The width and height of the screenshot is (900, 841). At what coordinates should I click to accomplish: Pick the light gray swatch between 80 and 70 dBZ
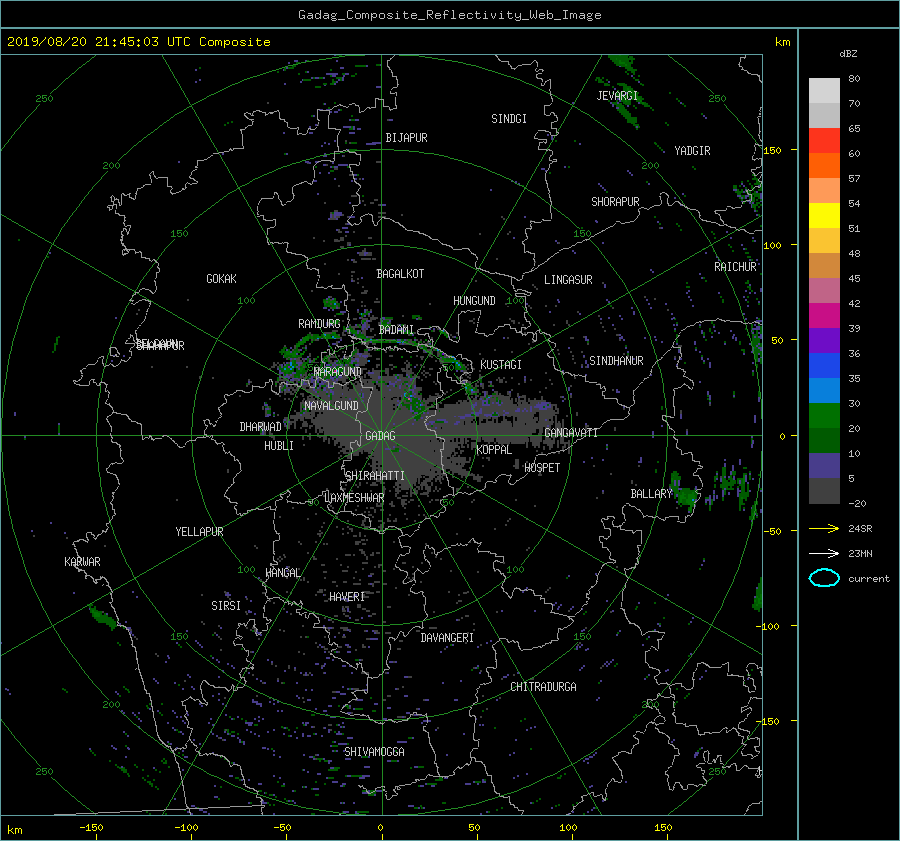pyautogui.click(x=824, y=90)
